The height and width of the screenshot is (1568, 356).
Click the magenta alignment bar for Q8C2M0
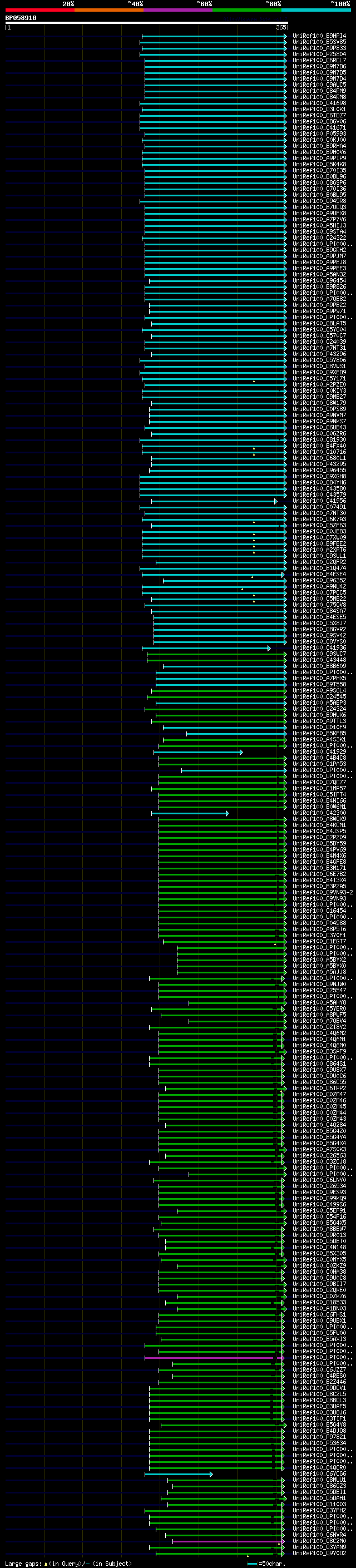point(228,1541)
